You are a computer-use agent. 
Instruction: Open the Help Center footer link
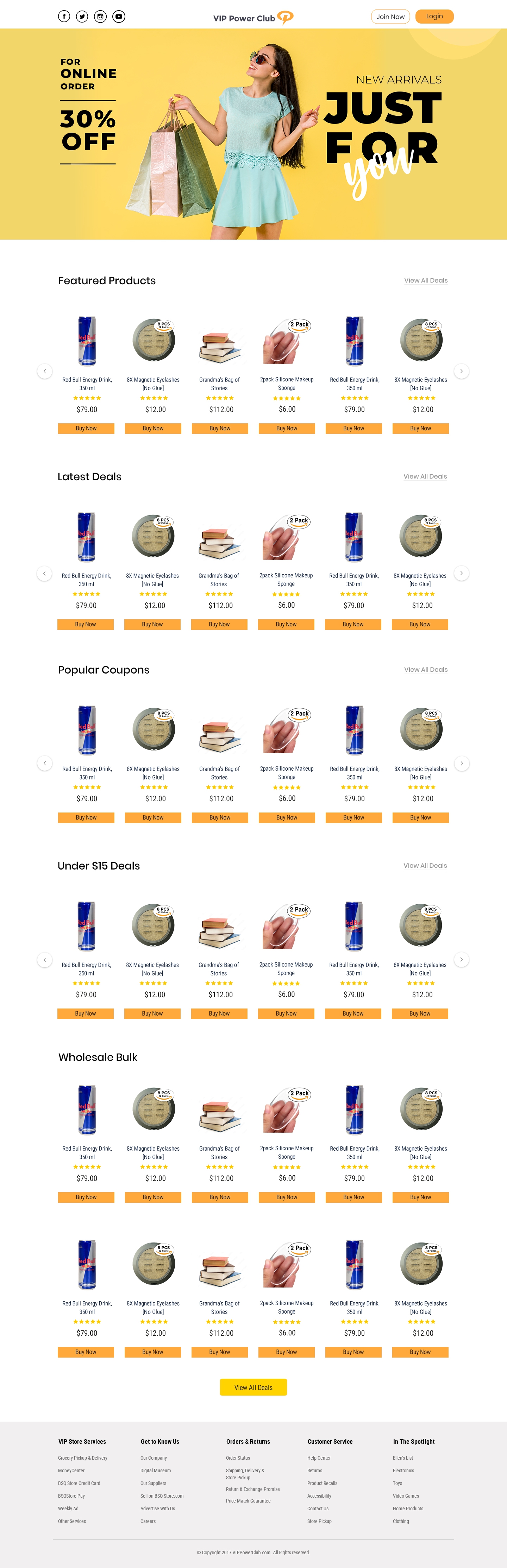tap(319, 1458)
